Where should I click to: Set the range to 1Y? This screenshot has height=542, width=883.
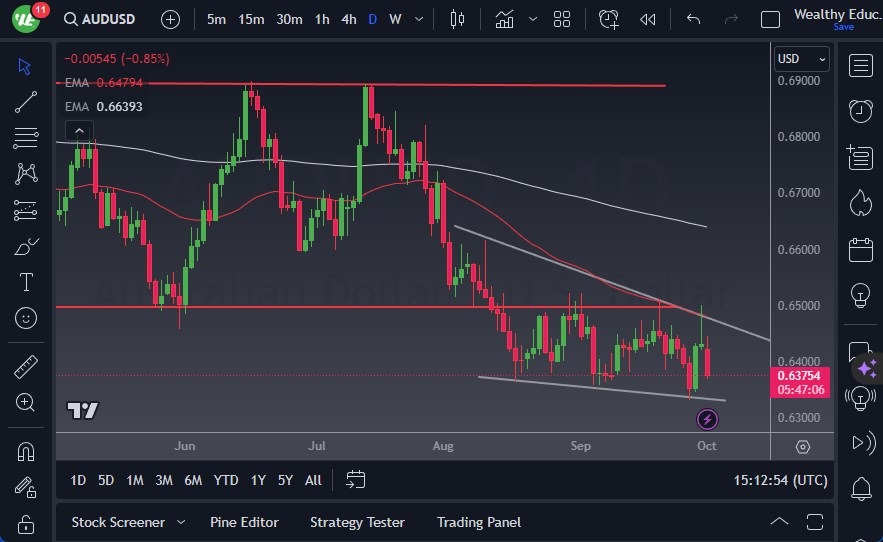tap(258, 480)
